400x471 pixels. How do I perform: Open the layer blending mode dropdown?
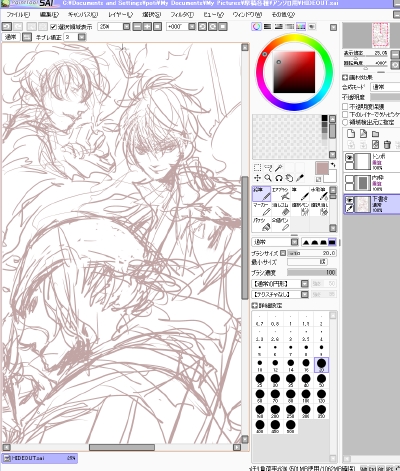386,87
